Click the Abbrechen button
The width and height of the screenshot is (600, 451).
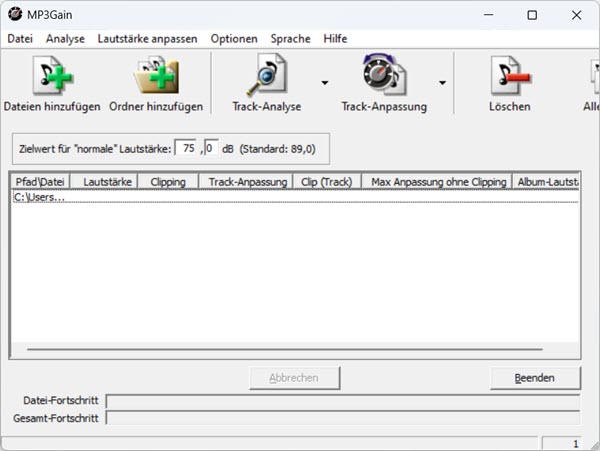[x=294, y=378]
